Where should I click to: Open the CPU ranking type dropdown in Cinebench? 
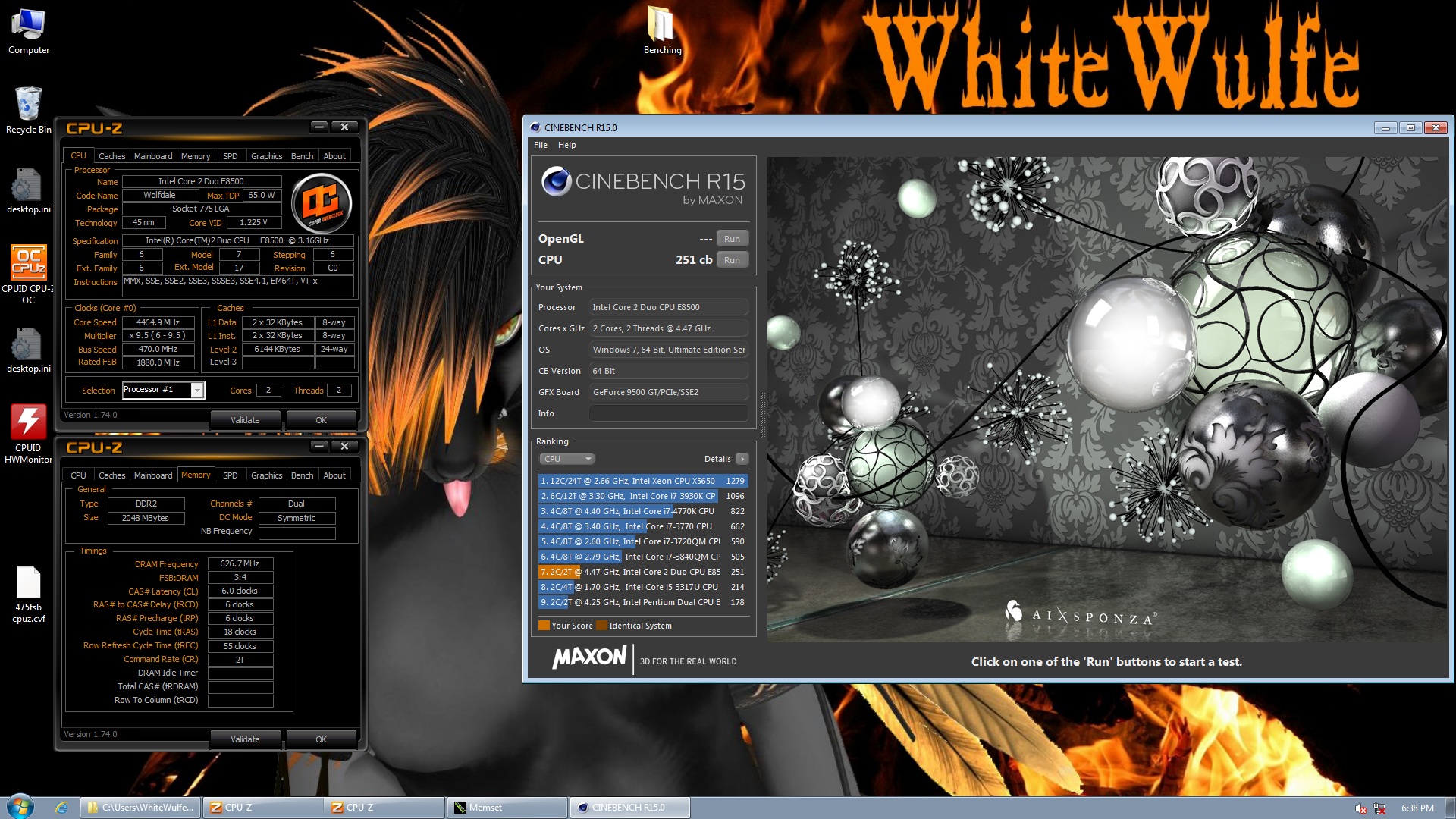point(566,459)
